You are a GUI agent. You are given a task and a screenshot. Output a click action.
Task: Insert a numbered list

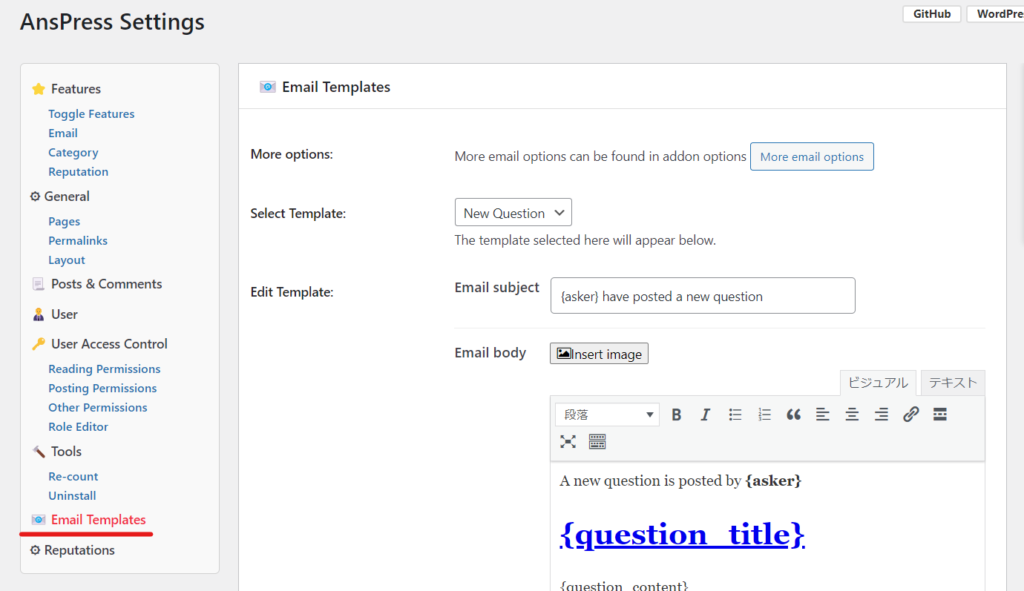pos(765,414)
